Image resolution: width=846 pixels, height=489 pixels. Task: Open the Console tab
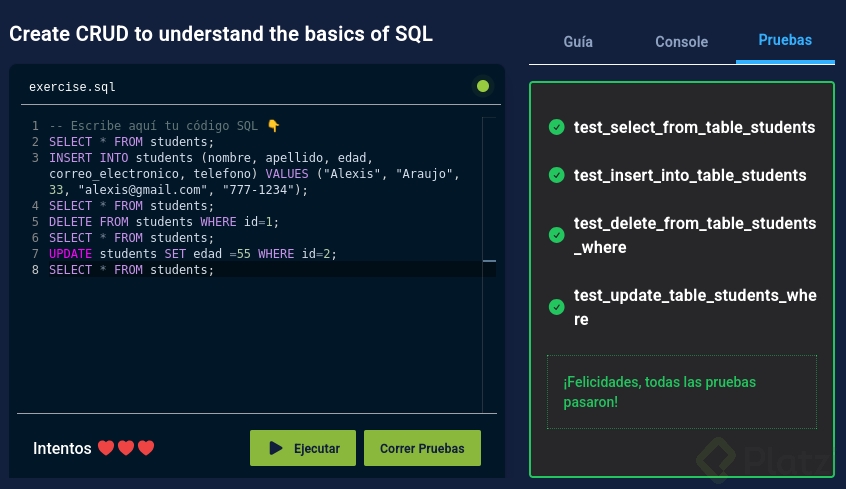(681, 42)
